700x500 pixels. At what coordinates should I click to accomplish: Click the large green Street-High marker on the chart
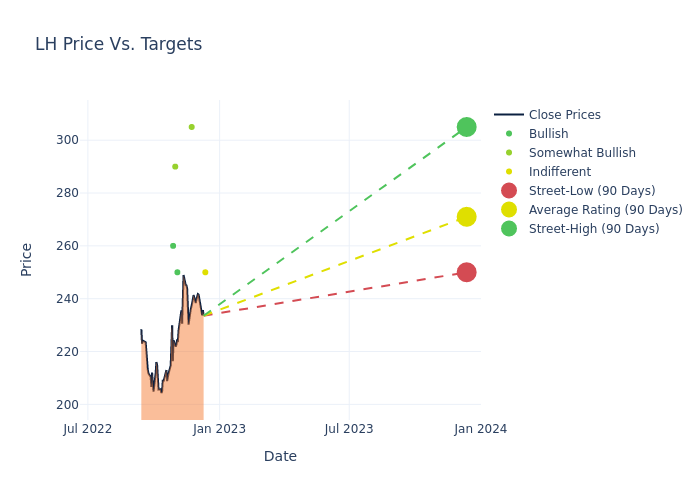(466, 127)
